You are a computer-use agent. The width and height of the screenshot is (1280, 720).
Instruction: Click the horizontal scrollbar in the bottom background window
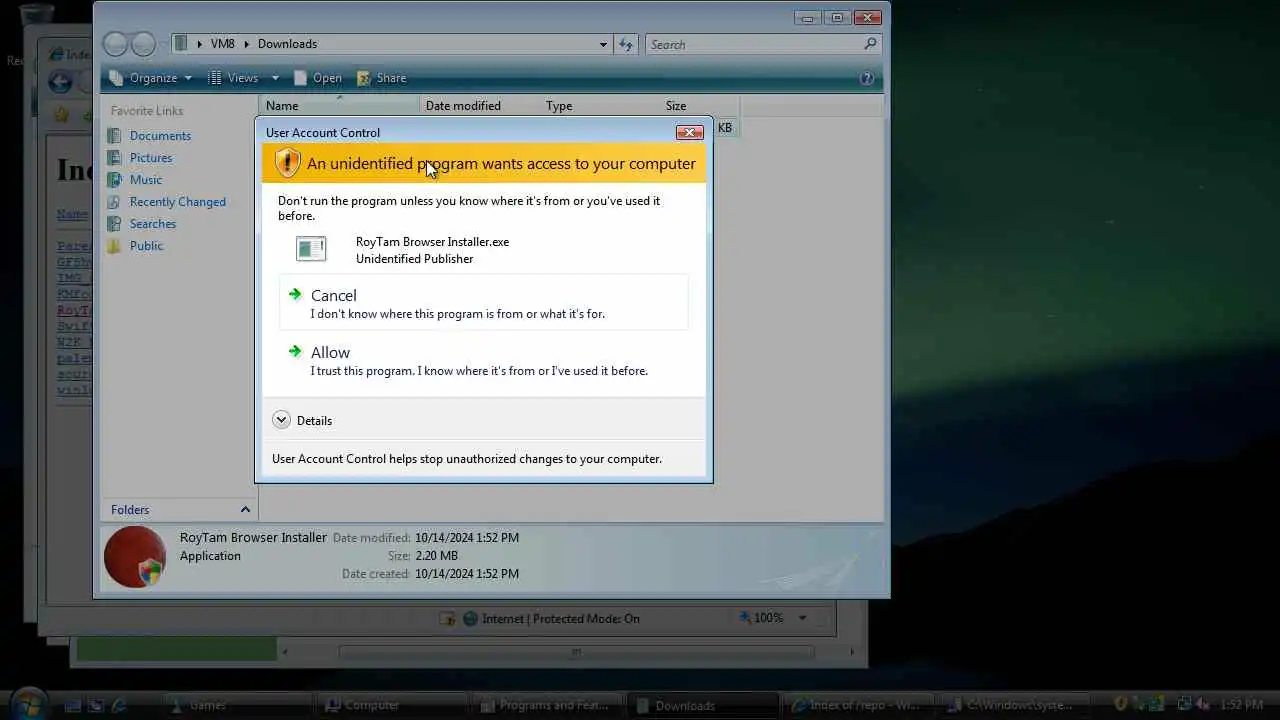tap(575, 652)
